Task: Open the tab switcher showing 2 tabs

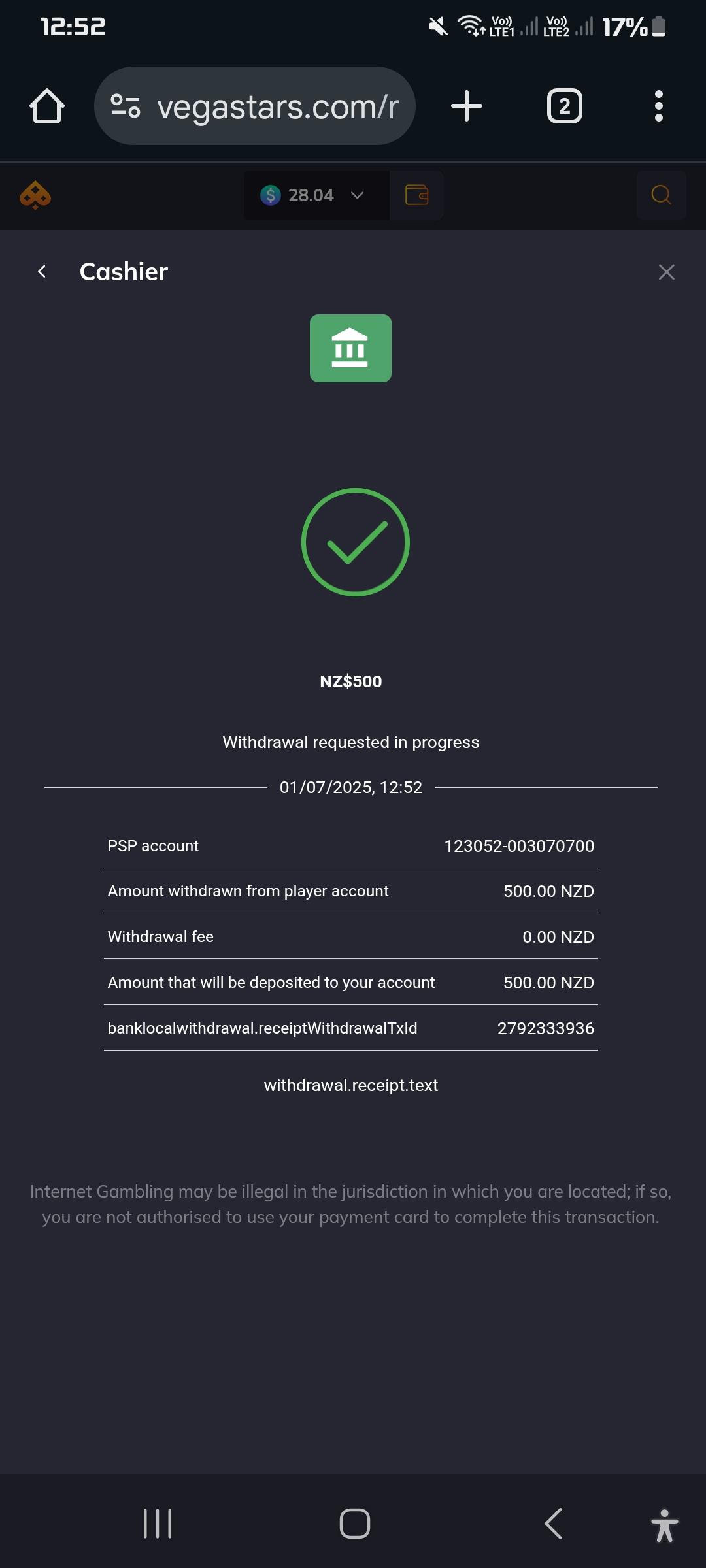Action: point(564,106)
